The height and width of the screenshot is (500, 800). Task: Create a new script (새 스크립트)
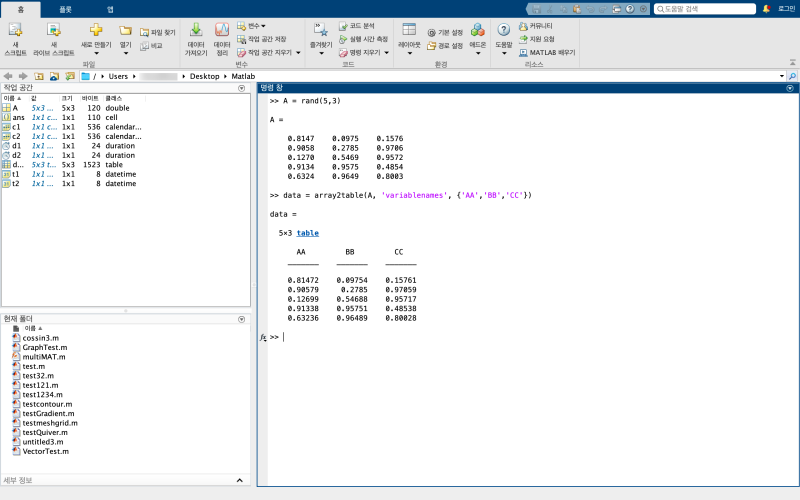[x=15, y=39]
